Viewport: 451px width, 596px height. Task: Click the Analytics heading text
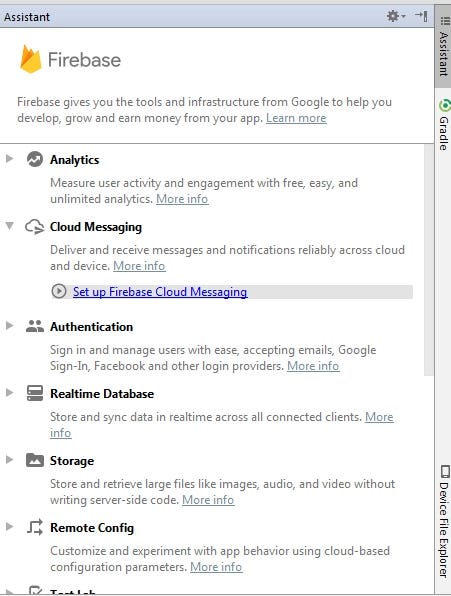tap(74, 160)
